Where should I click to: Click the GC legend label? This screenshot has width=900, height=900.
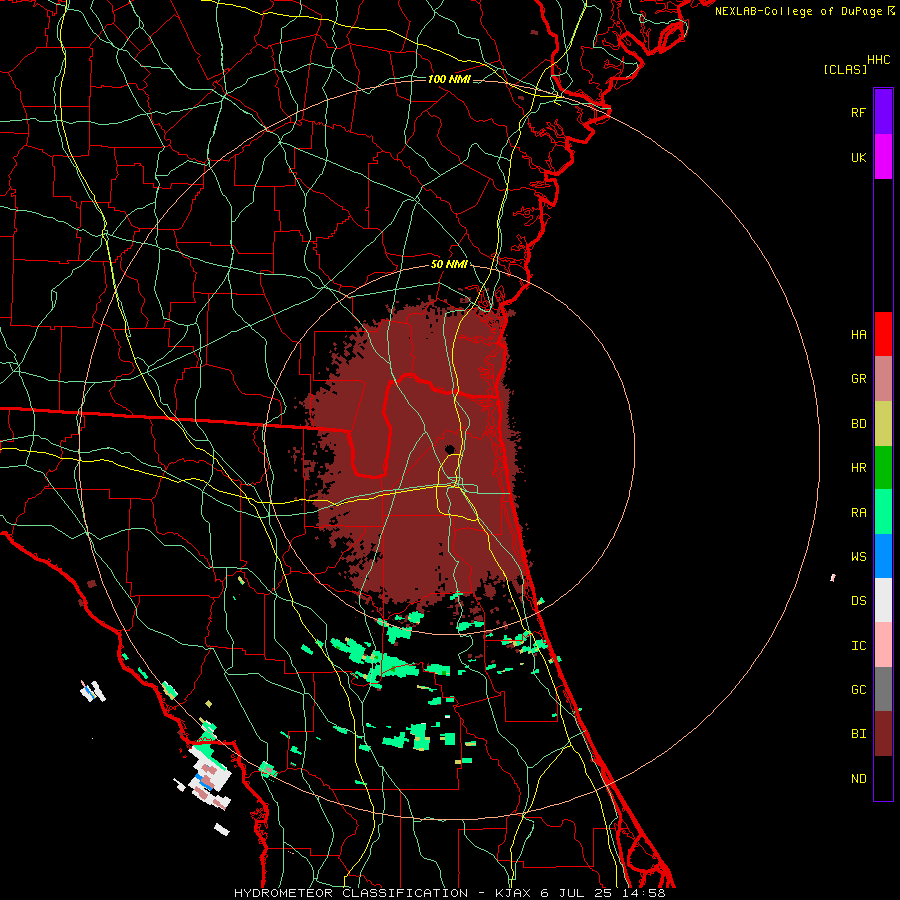click(x=858, y=689)
